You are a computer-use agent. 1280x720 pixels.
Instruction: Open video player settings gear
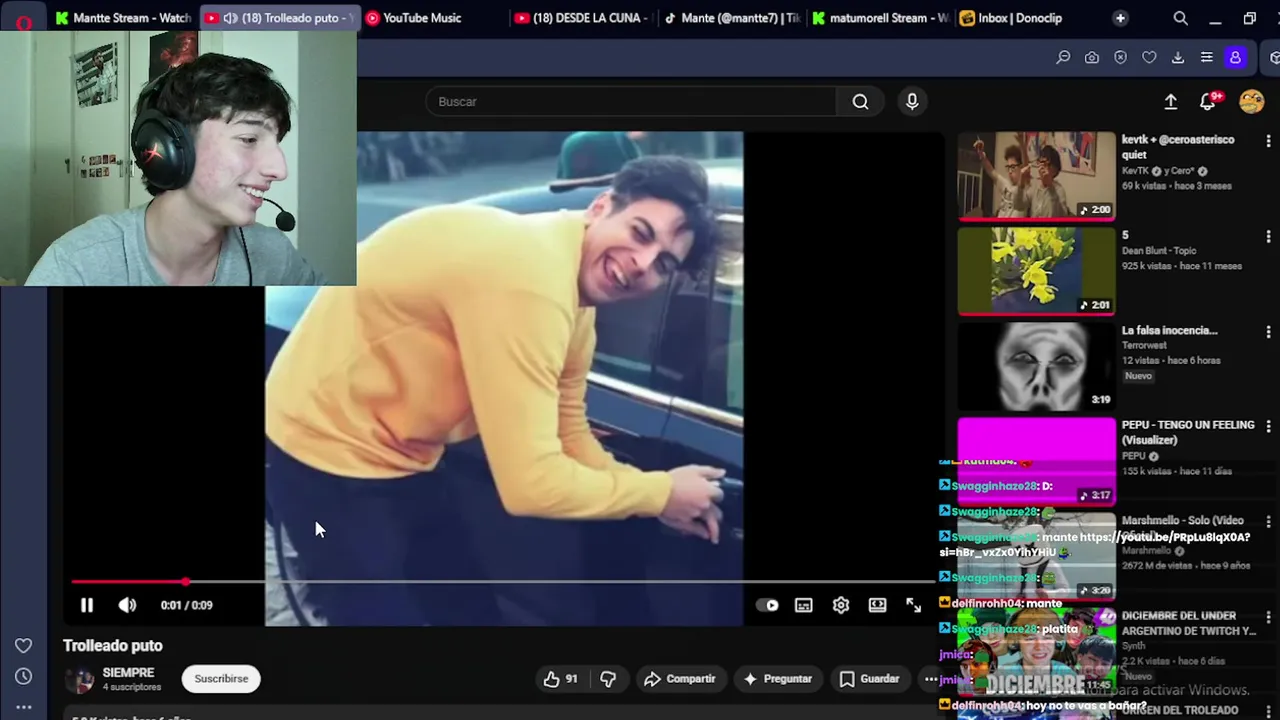pyautogui.click(x=841, y=605)
